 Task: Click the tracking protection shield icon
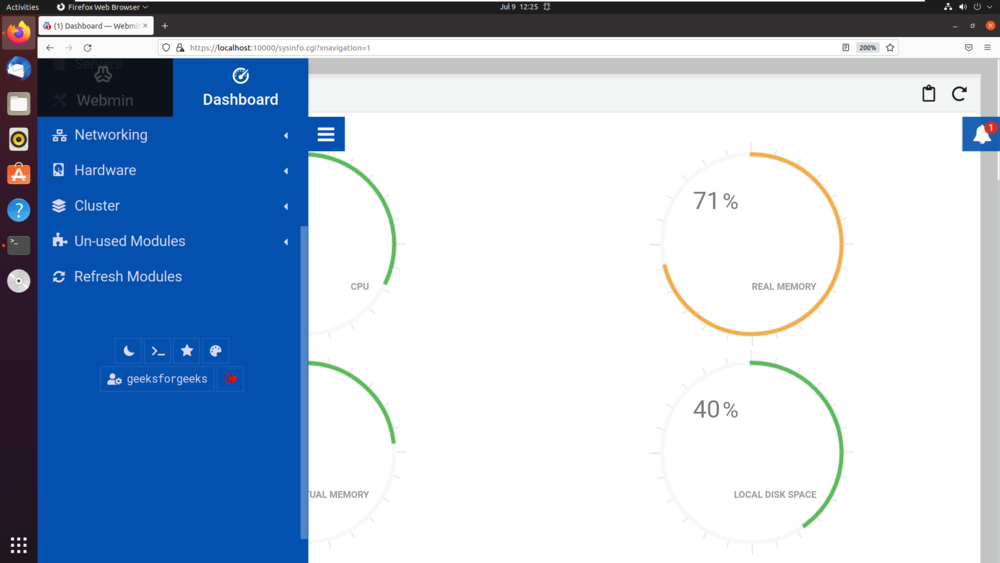(166, 48)
